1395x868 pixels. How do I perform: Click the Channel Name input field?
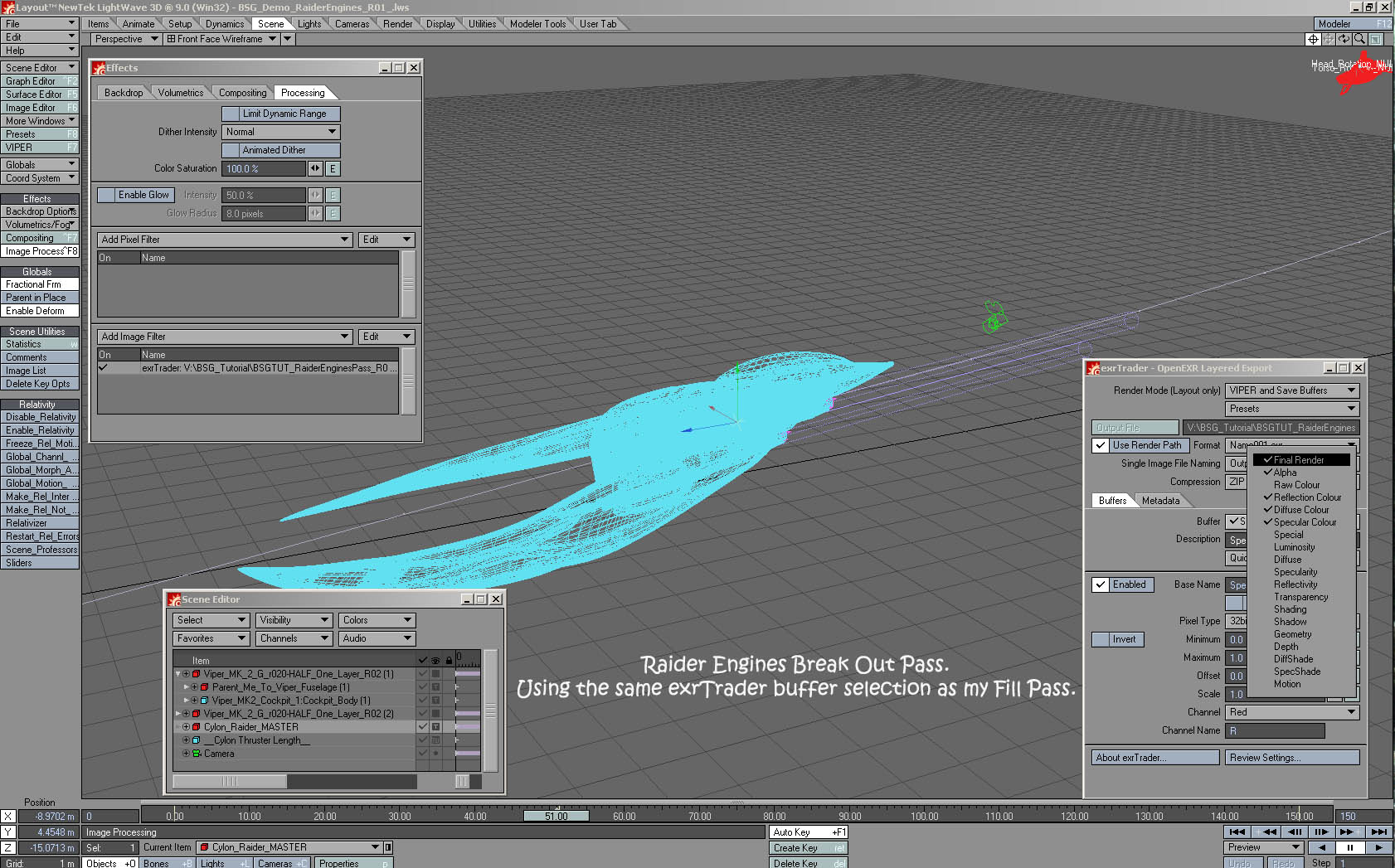coord(1275,730)
